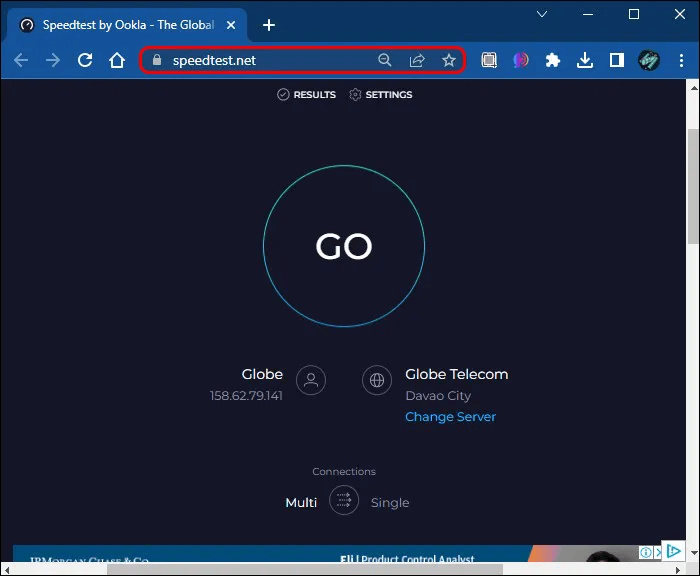Click the AdChoices triangle icon
This screenshot has height=576, width=700.
point(673,551)
